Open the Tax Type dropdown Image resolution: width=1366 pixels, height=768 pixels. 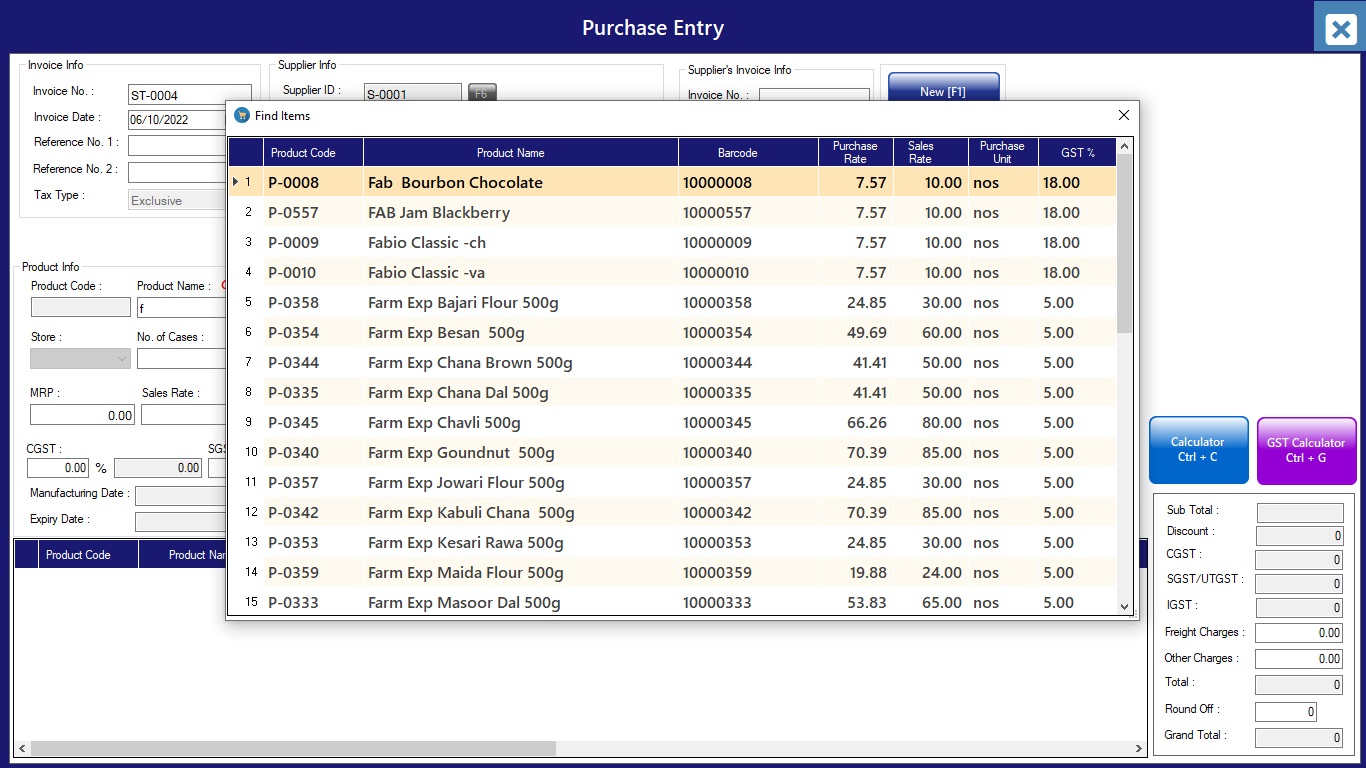(x=177, y=200)
